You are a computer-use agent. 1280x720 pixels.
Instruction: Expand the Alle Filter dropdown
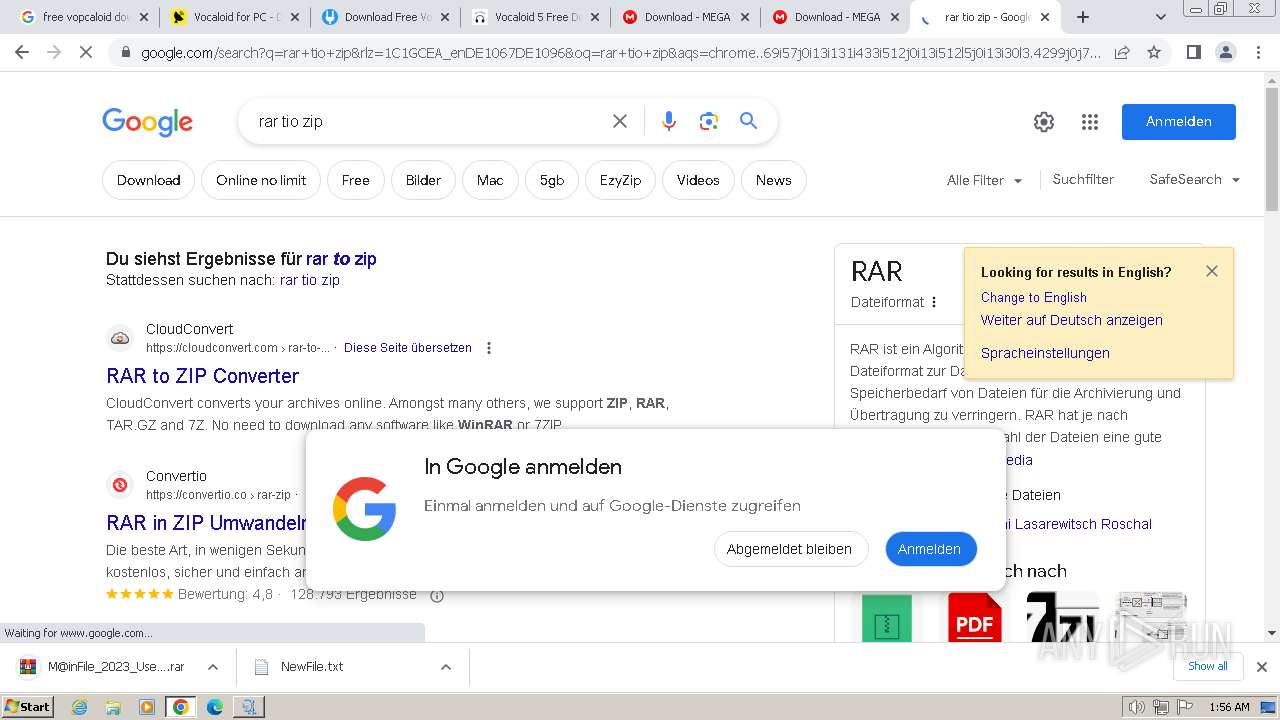pos(985,180)
